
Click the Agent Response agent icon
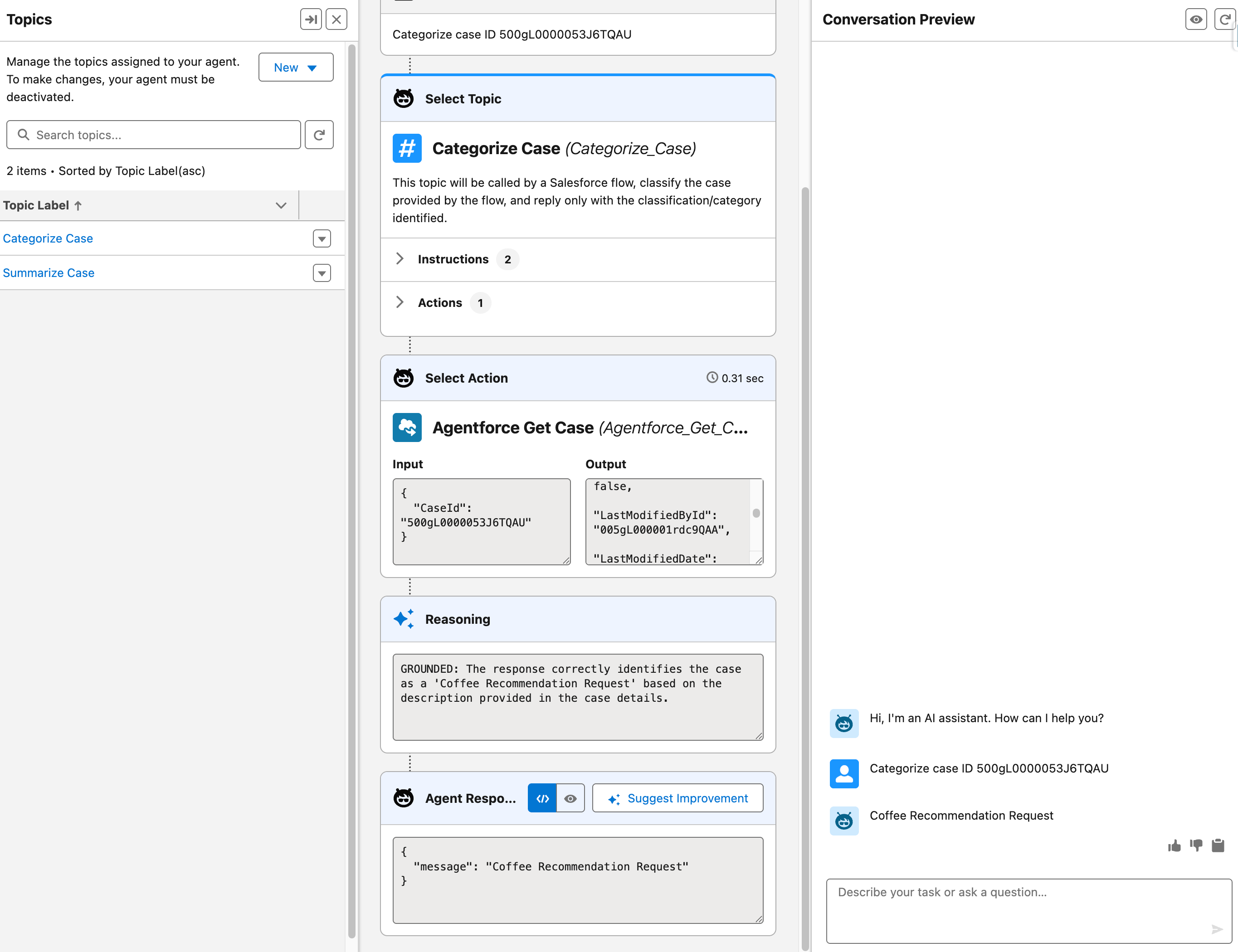[x=404, y=798]
